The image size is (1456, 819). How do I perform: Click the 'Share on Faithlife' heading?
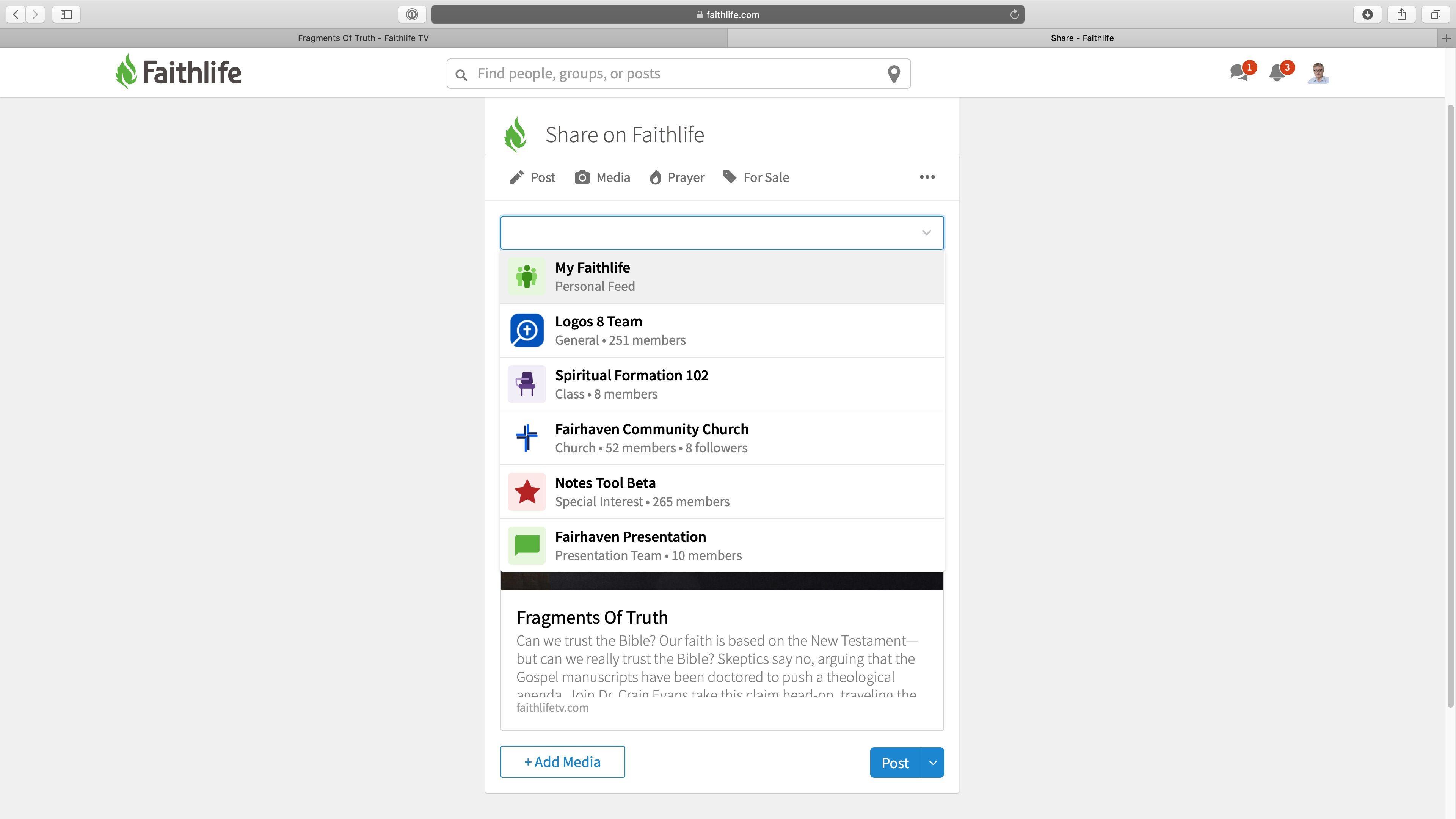624,135
